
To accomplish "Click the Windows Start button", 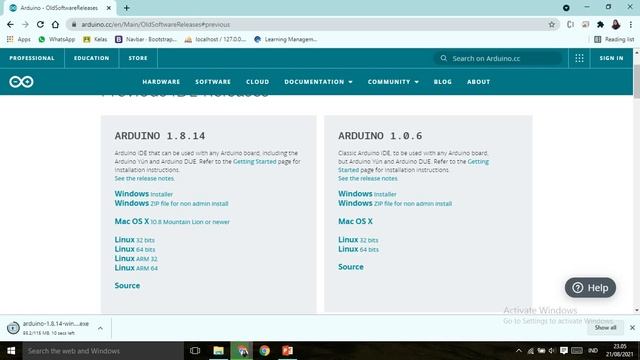I will 11,351.
